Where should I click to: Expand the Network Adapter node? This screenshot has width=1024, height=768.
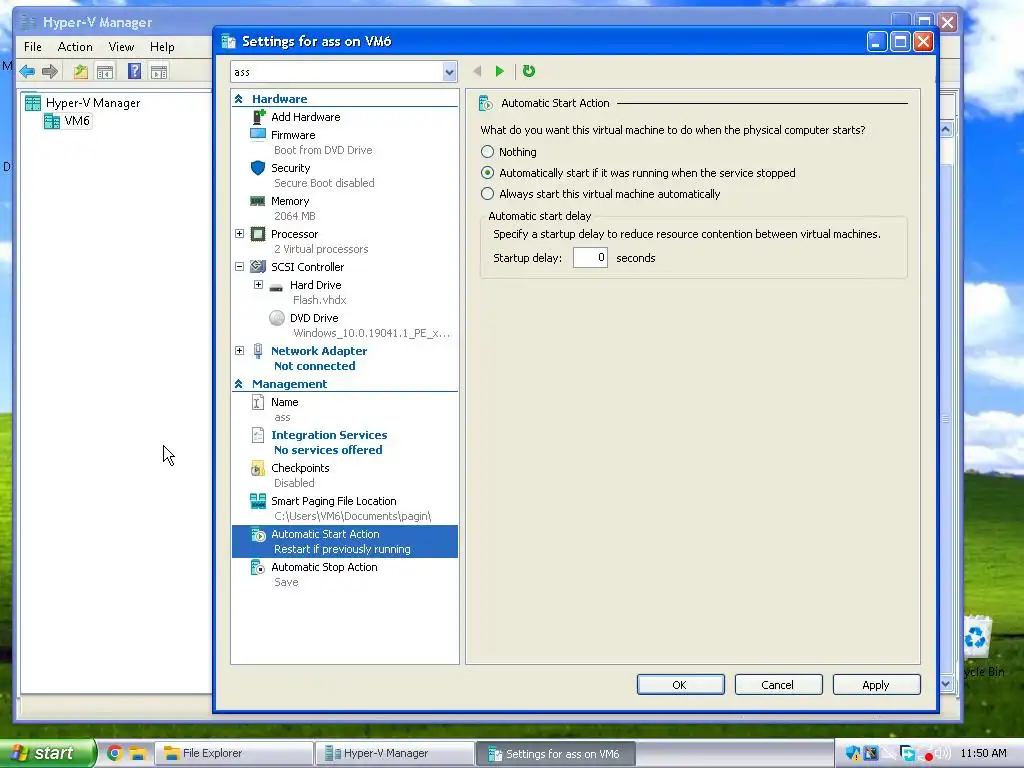240,351
